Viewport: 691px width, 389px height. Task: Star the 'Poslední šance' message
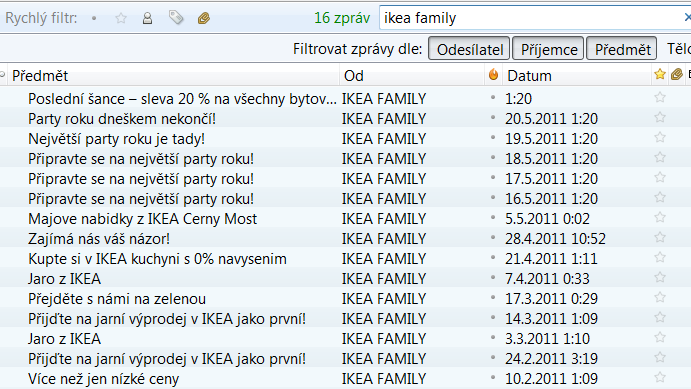point(660,97)
